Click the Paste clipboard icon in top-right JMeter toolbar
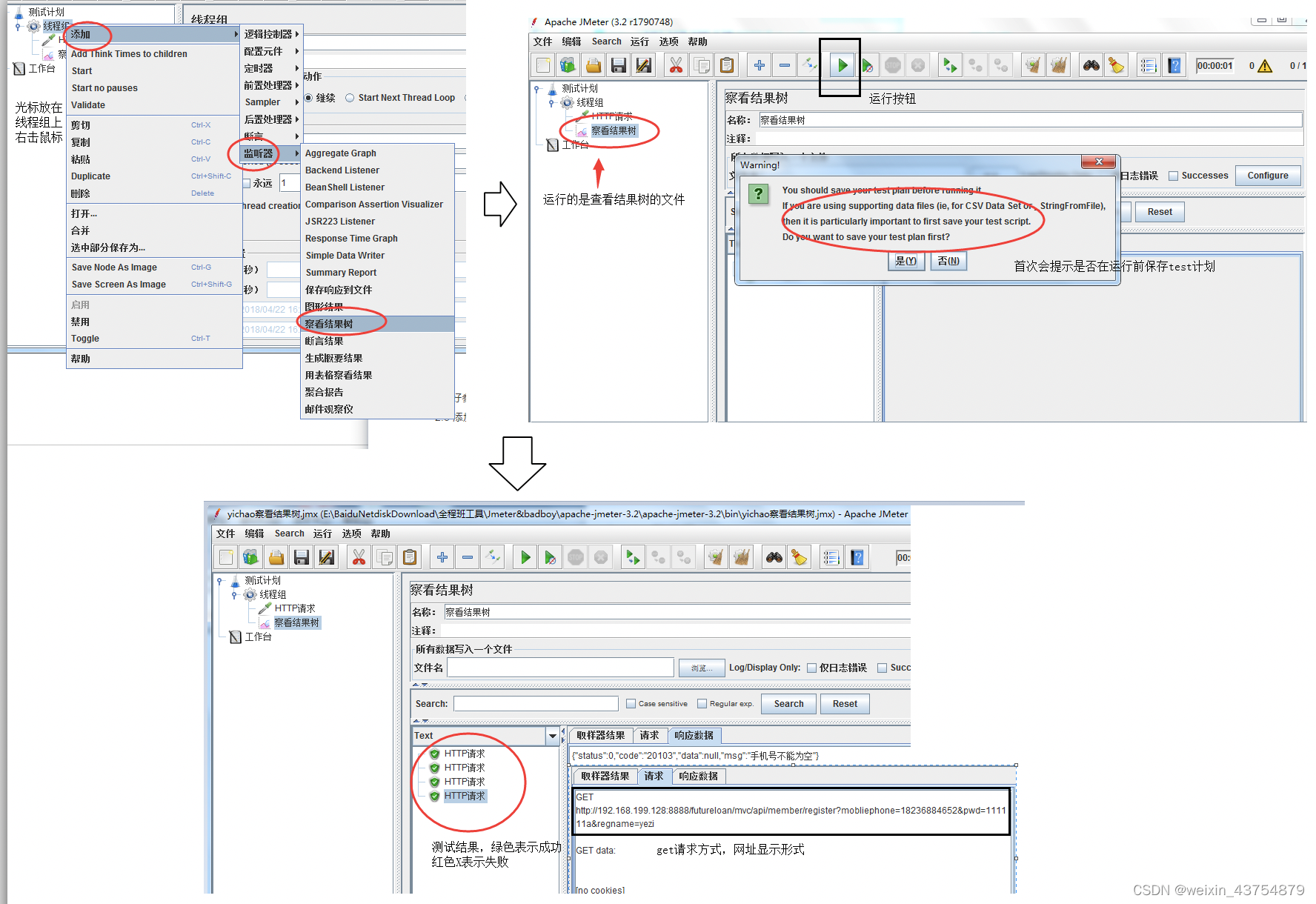 (x=727, y=65)
